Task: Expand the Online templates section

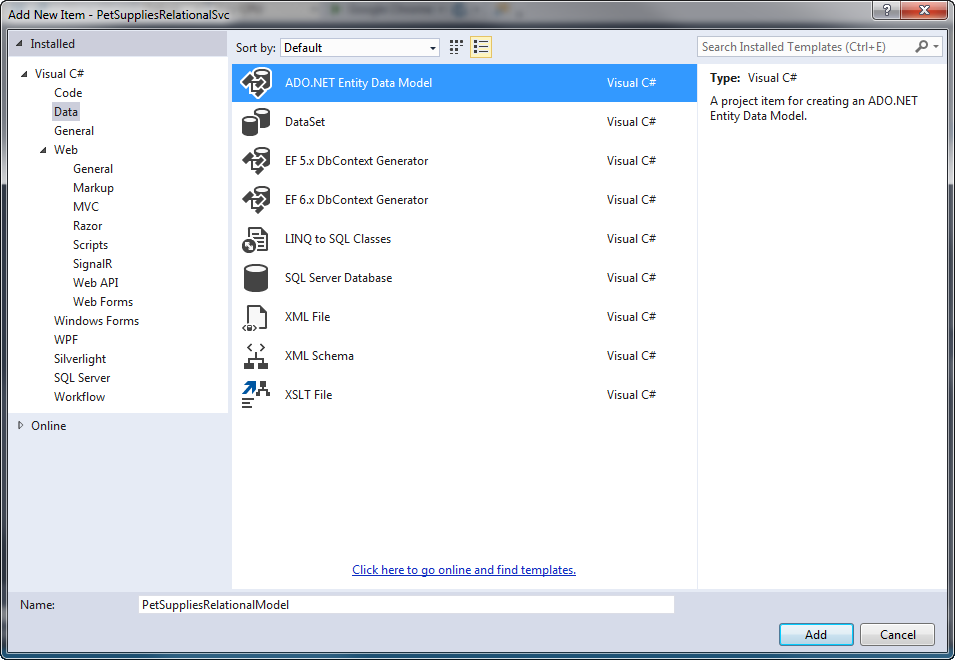Action: [22, 426]
